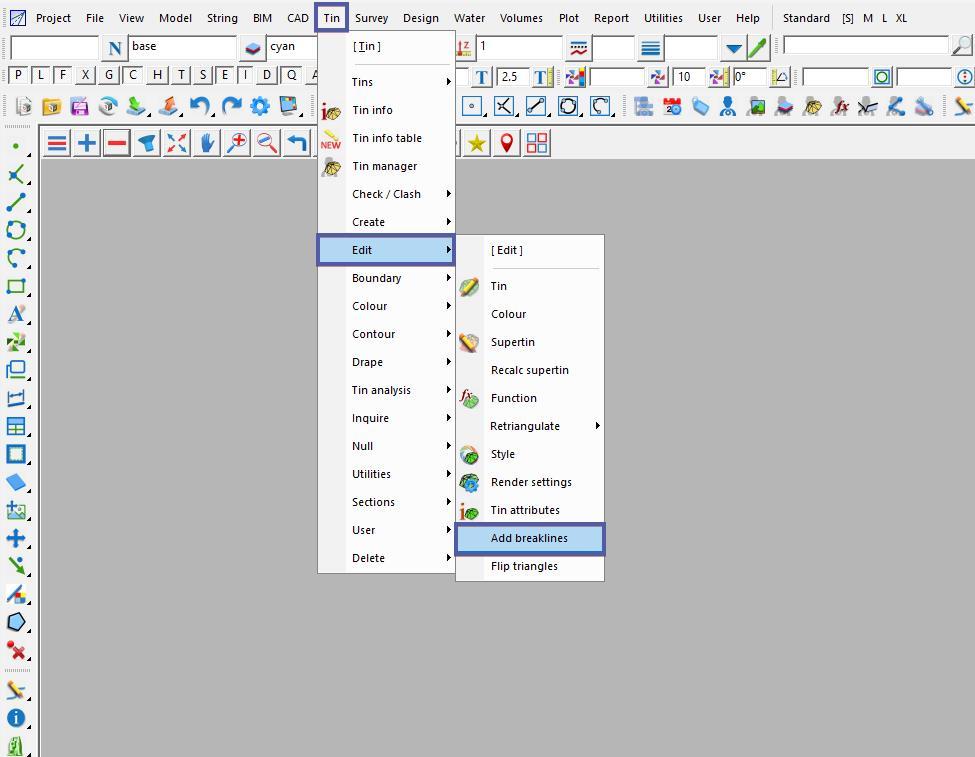Select the line string tool in sidebar
This screenshot has width=975, height=757.
16,202
